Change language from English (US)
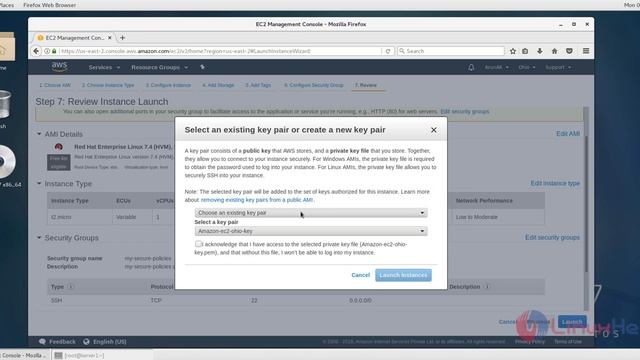Screen dimensions: 640x360 coord(105,342)
